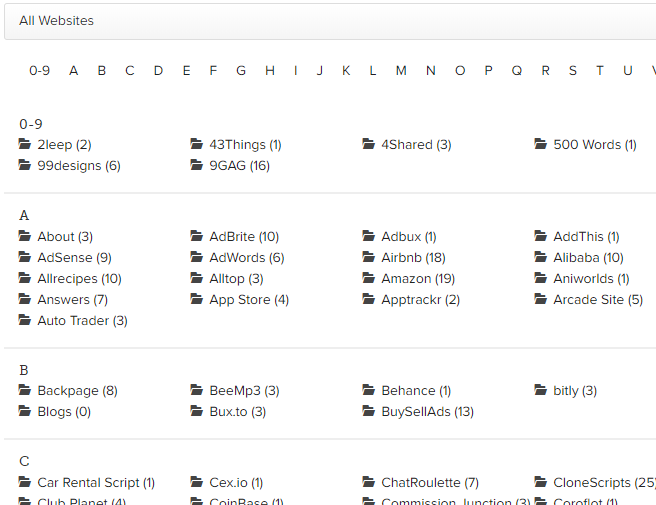Open the CloneScripts category link
This screenshot has height=505, width=656.
(605, 483)
